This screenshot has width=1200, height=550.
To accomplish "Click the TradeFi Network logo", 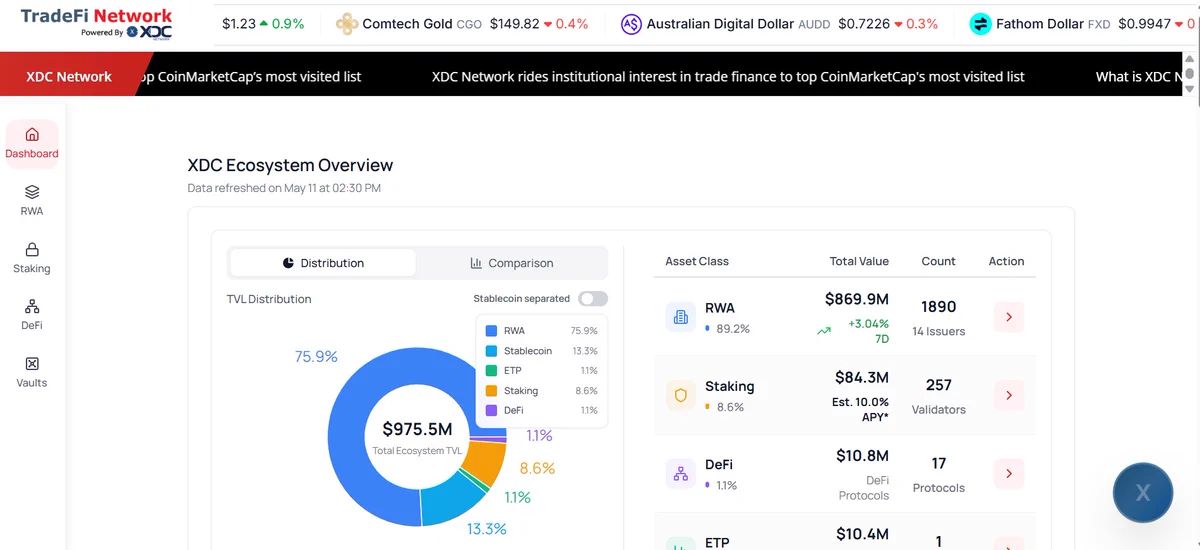I will 96,23.
